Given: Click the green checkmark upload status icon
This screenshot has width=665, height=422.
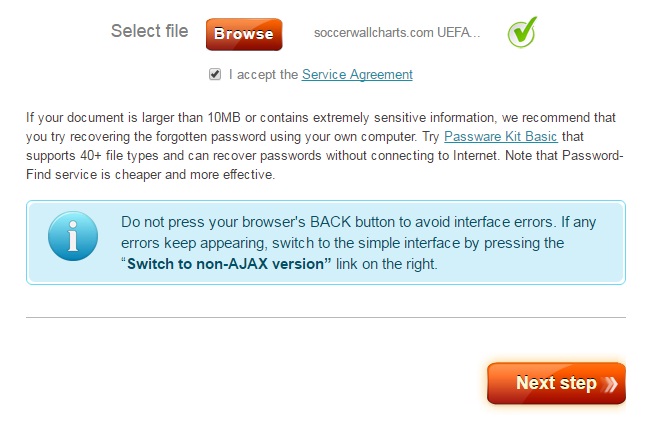Looking at the screenshot, I should pos(522,32).
